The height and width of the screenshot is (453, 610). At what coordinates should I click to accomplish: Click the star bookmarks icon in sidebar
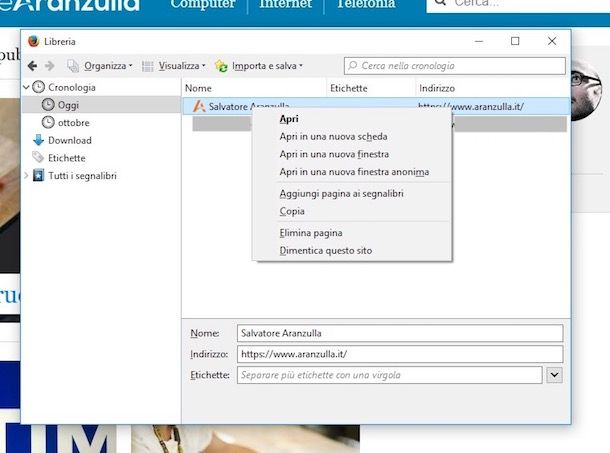click(38, 176)
